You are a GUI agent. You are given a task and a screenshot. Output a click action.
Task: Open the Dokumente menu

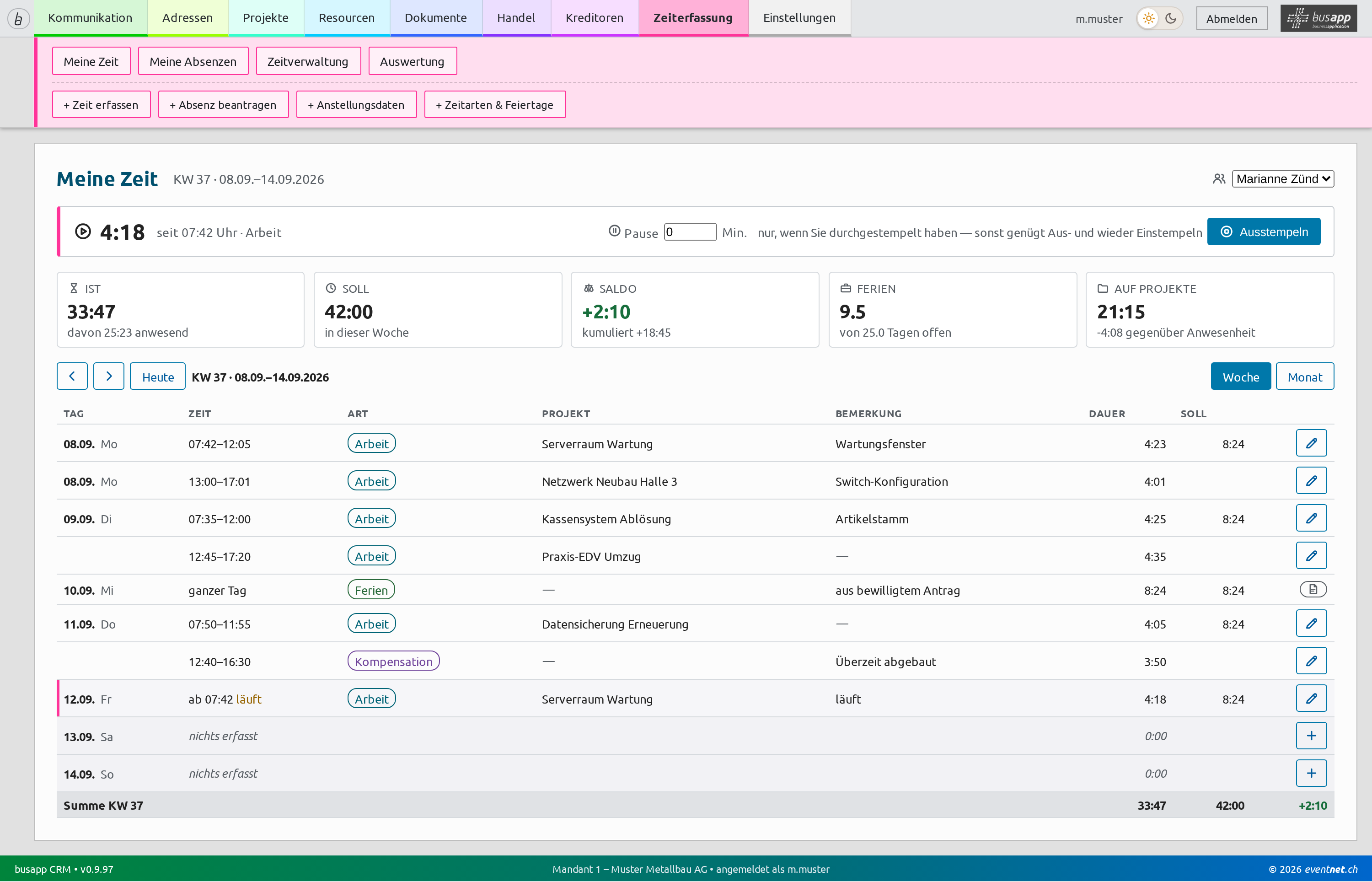[435, 18]
